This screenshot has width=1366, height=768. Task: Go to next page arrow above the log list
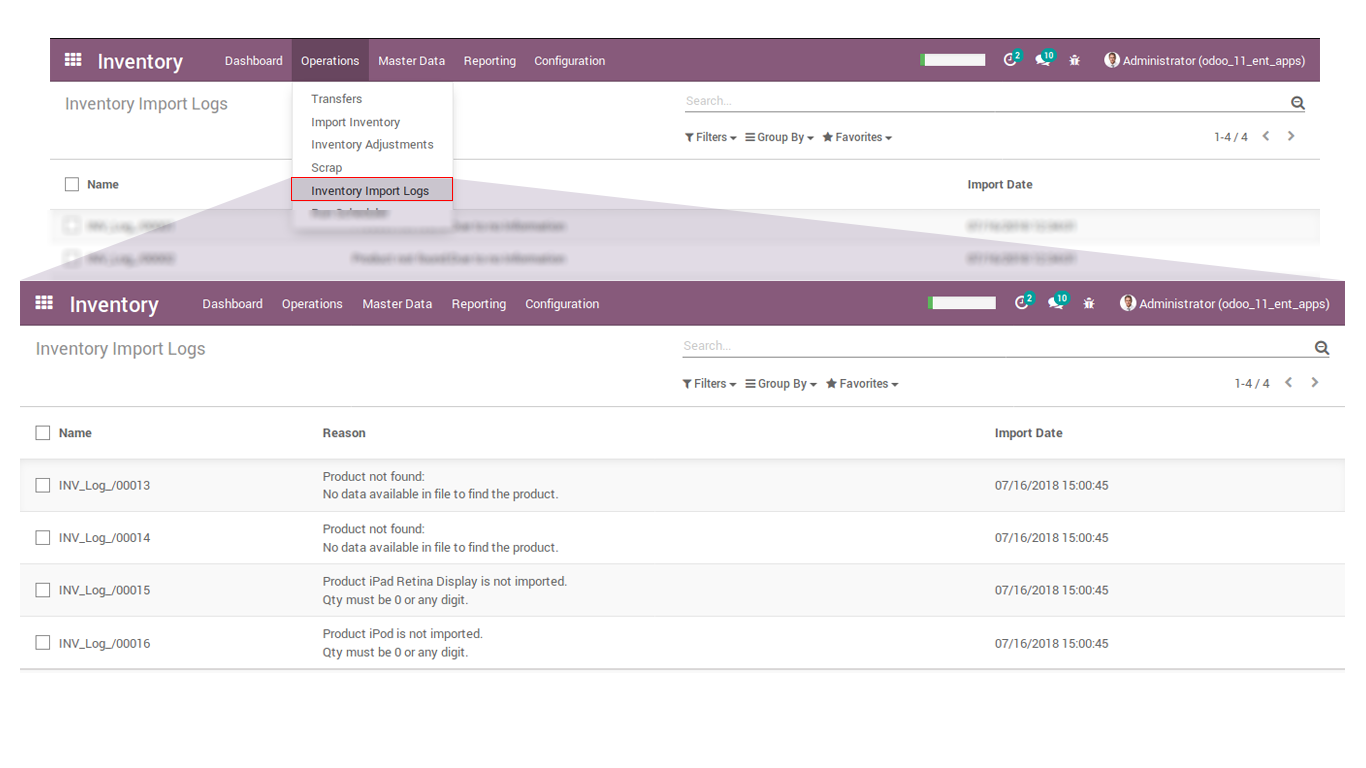(1314, 383)
